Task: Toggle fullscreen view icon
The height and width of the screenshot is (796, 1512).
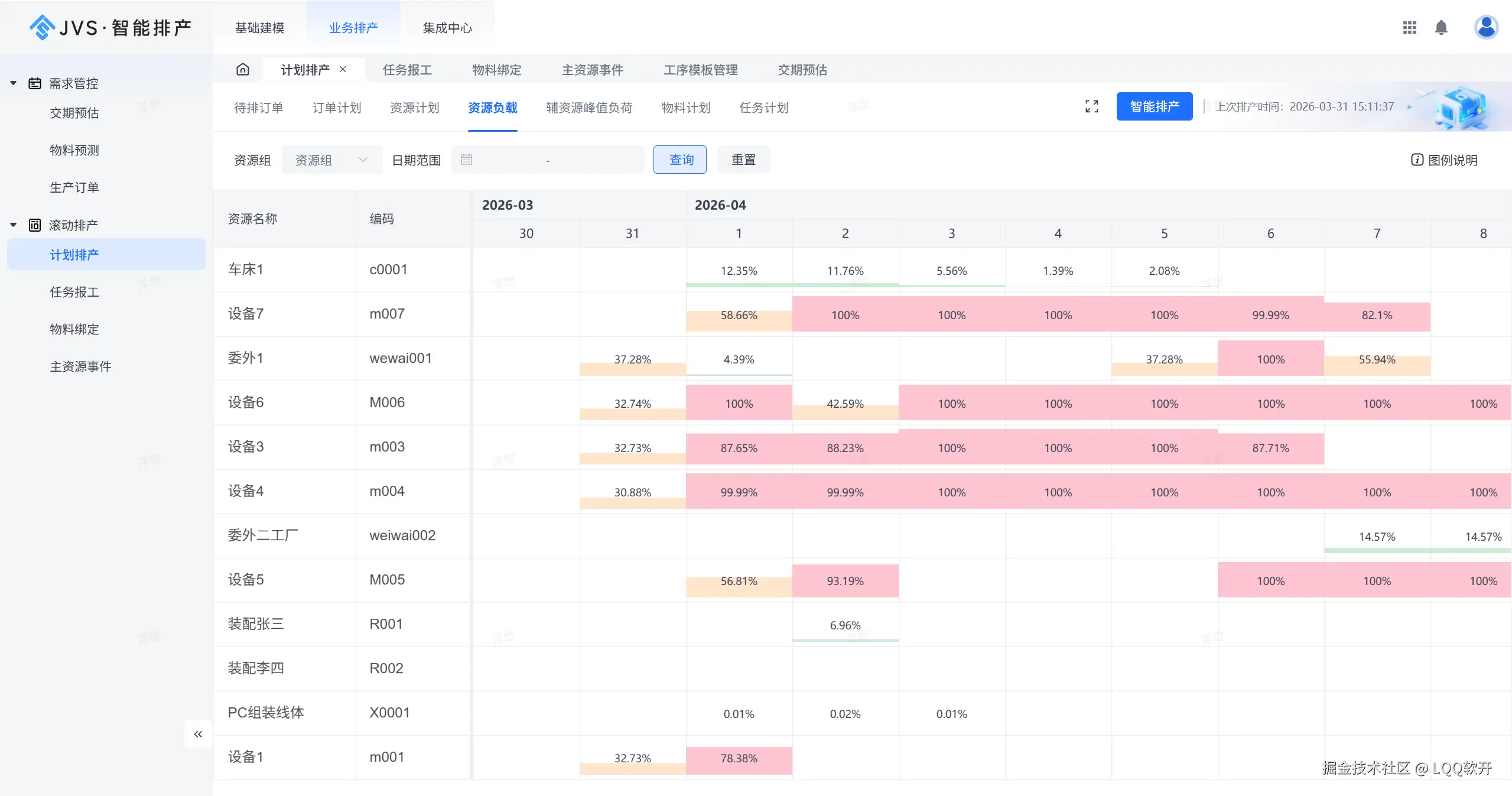Action: click(1091, 106)
